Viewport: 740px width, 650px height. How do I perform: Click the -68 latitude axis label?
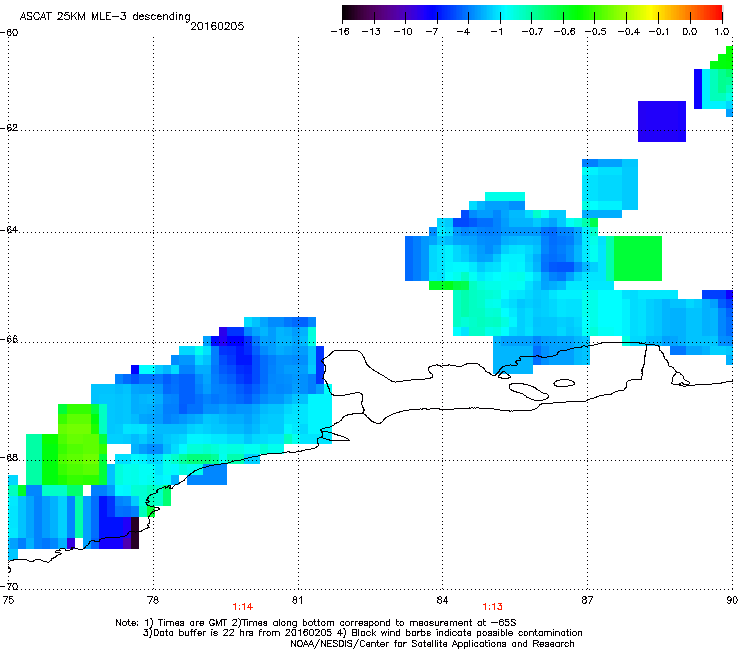[9, 458]
